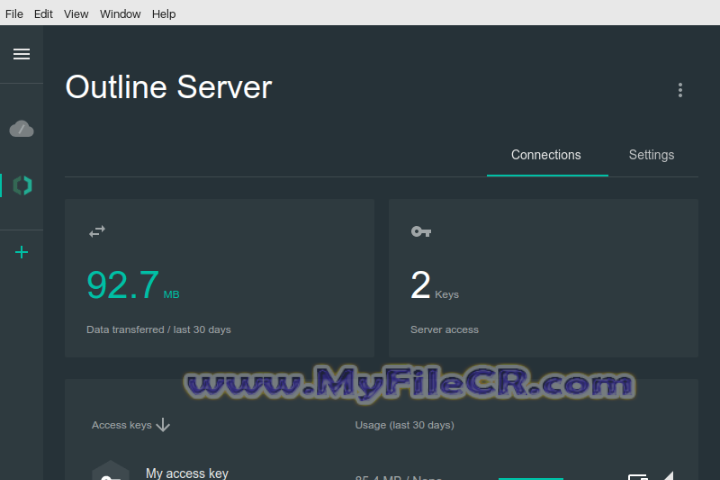Switch to the Connections tab
The image size is (720, 480).
[546, 155]
